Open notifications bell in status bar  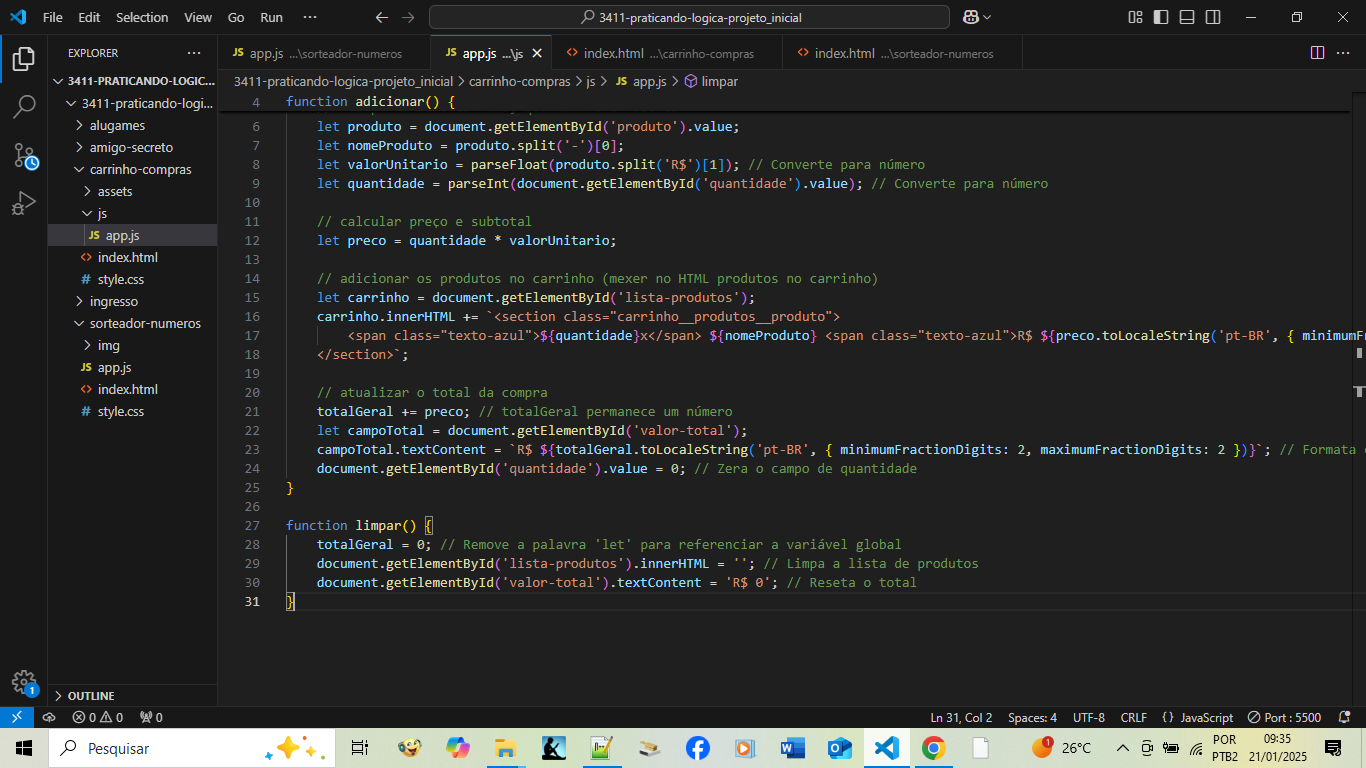coord(1346,717)
